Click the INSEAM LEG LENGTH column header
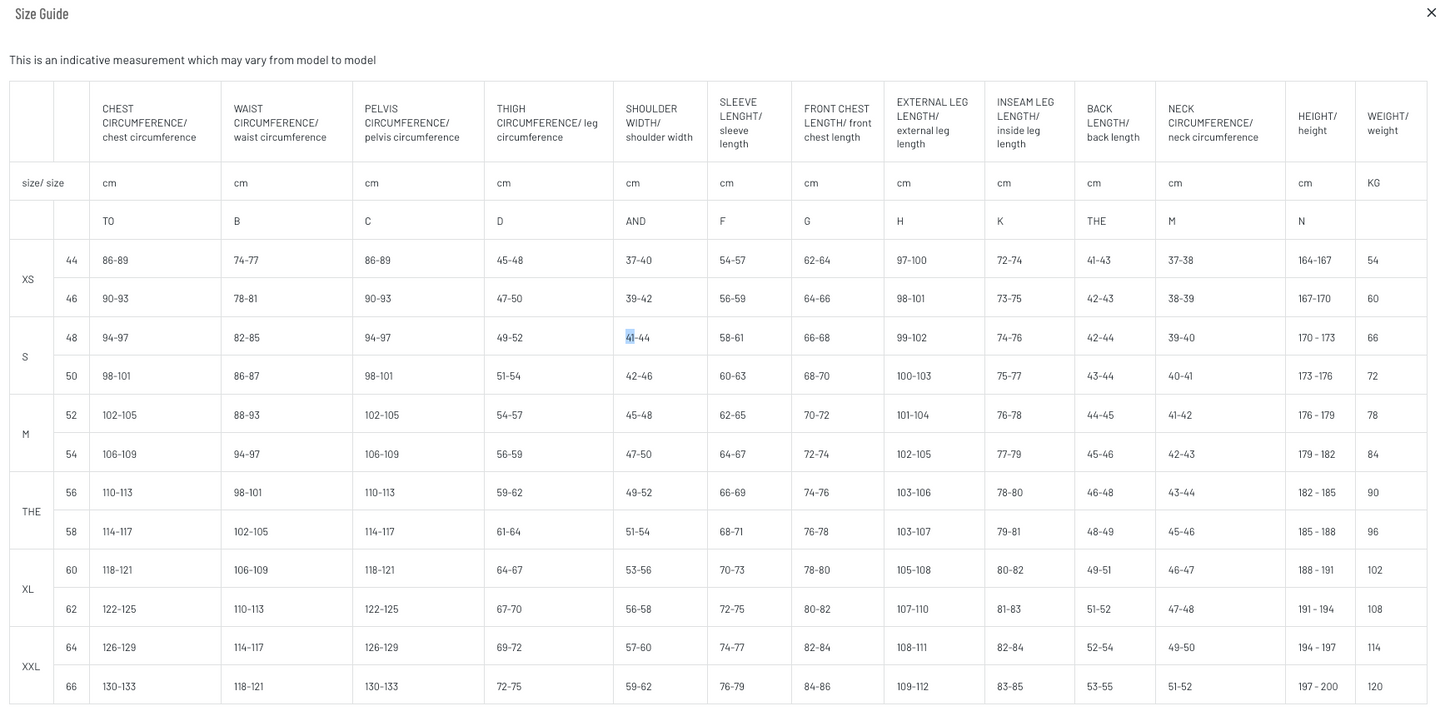Image resolution: width=1445 pixels, height=716 pixels. (1025, 123)
